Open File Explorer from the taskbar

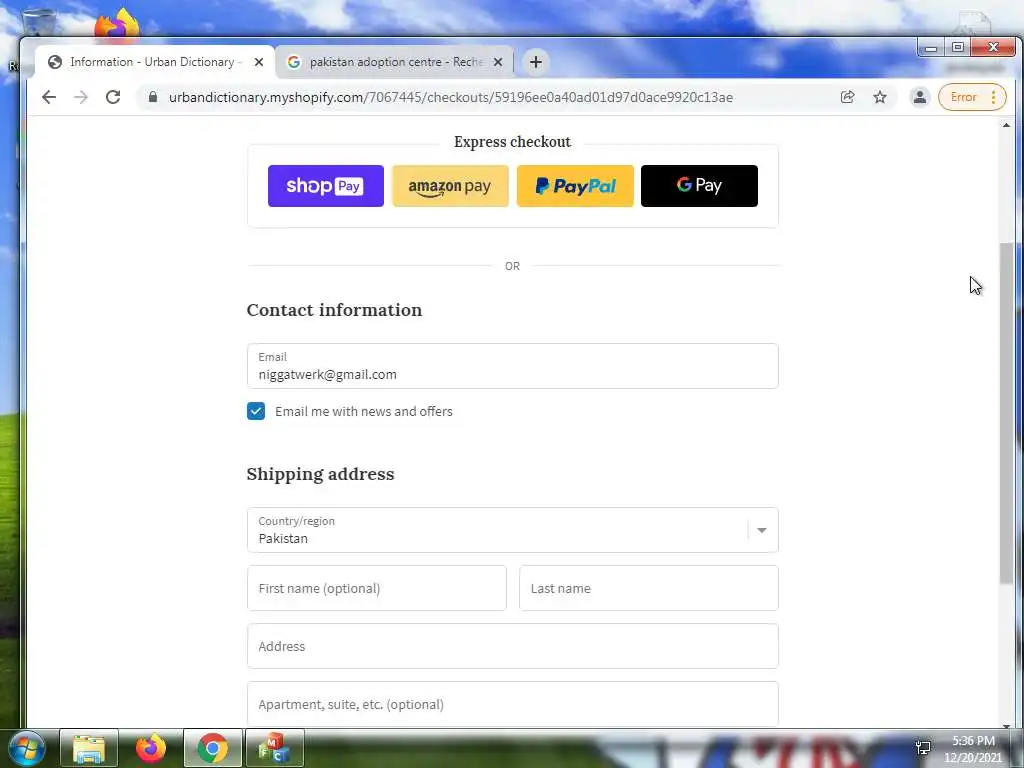click(x=89, y=748)
